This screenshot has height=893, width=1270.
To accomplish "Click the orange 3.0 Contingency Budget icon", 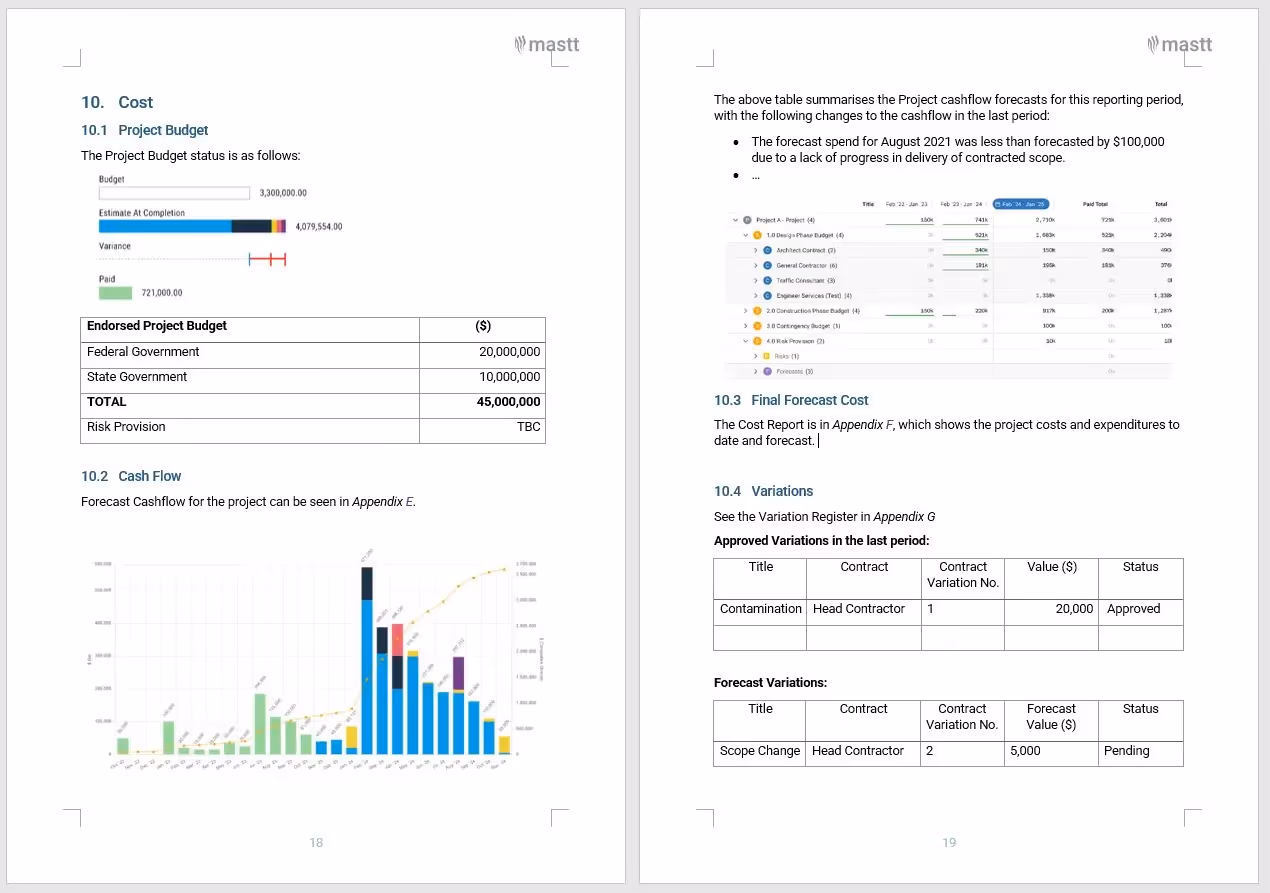I will pos(757,326).
